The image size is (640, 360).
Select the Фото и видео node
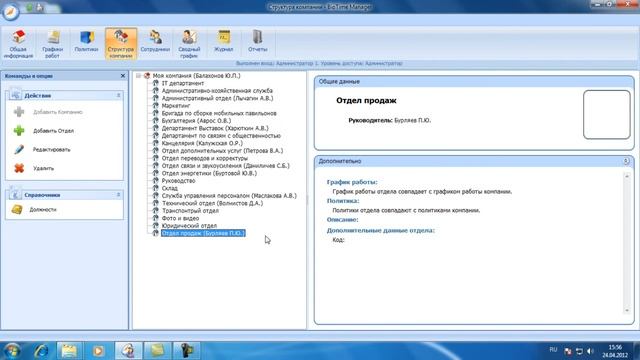click(x=180, y=218)
